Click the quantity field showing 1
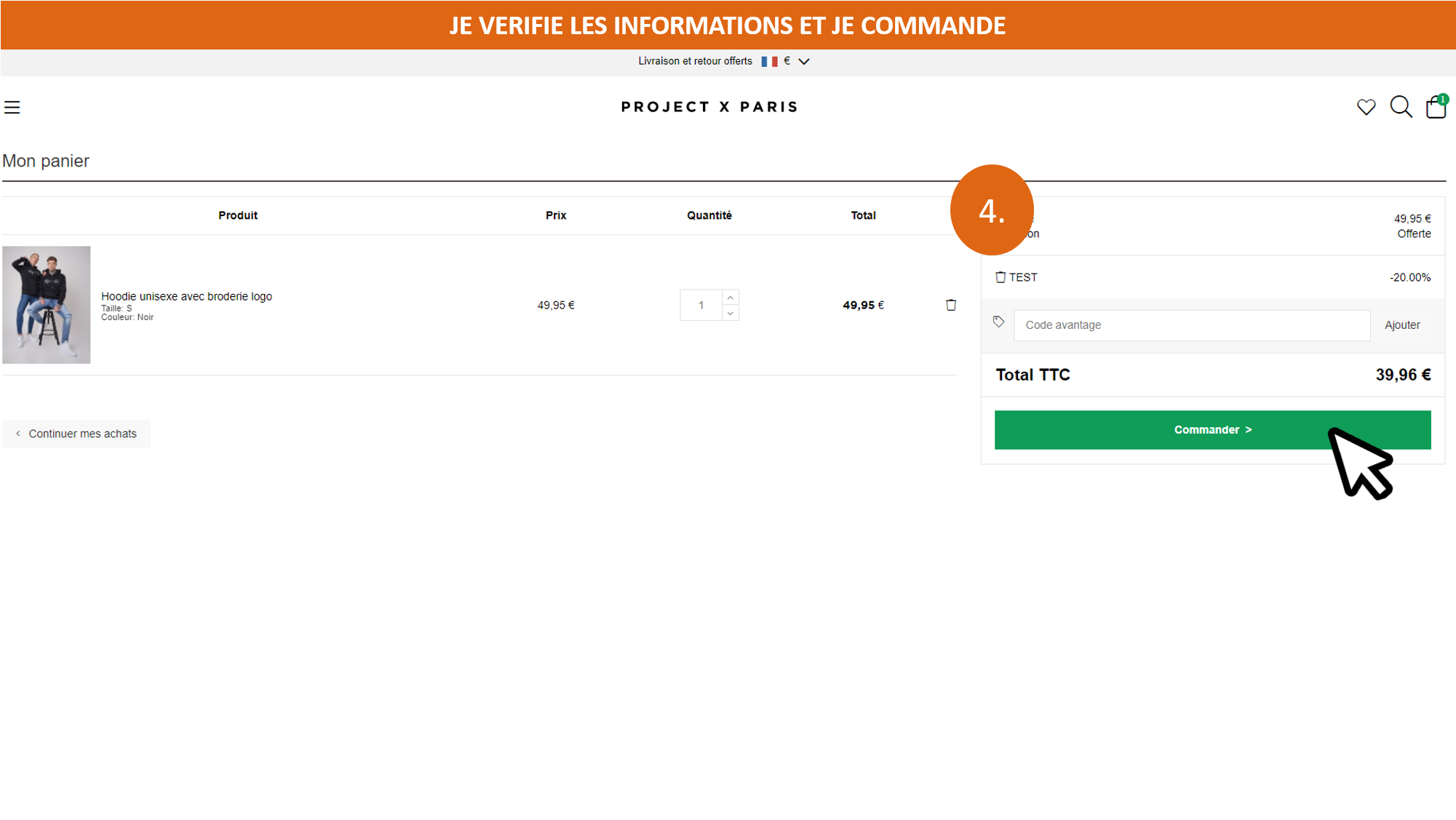Image resolution: width=1456 pixels, height=820 pixels. pos(701,306)
